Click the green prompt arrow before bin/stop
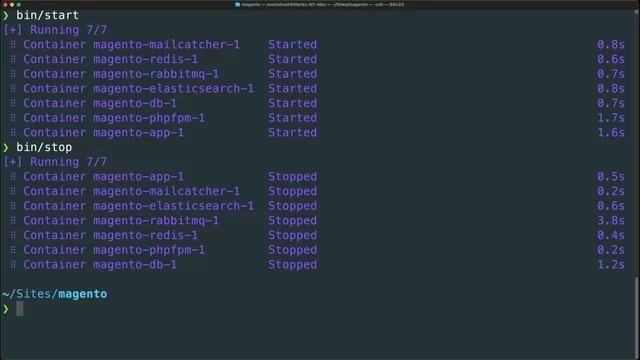Viewport: 640px width, 360px height. coord(6,148)
